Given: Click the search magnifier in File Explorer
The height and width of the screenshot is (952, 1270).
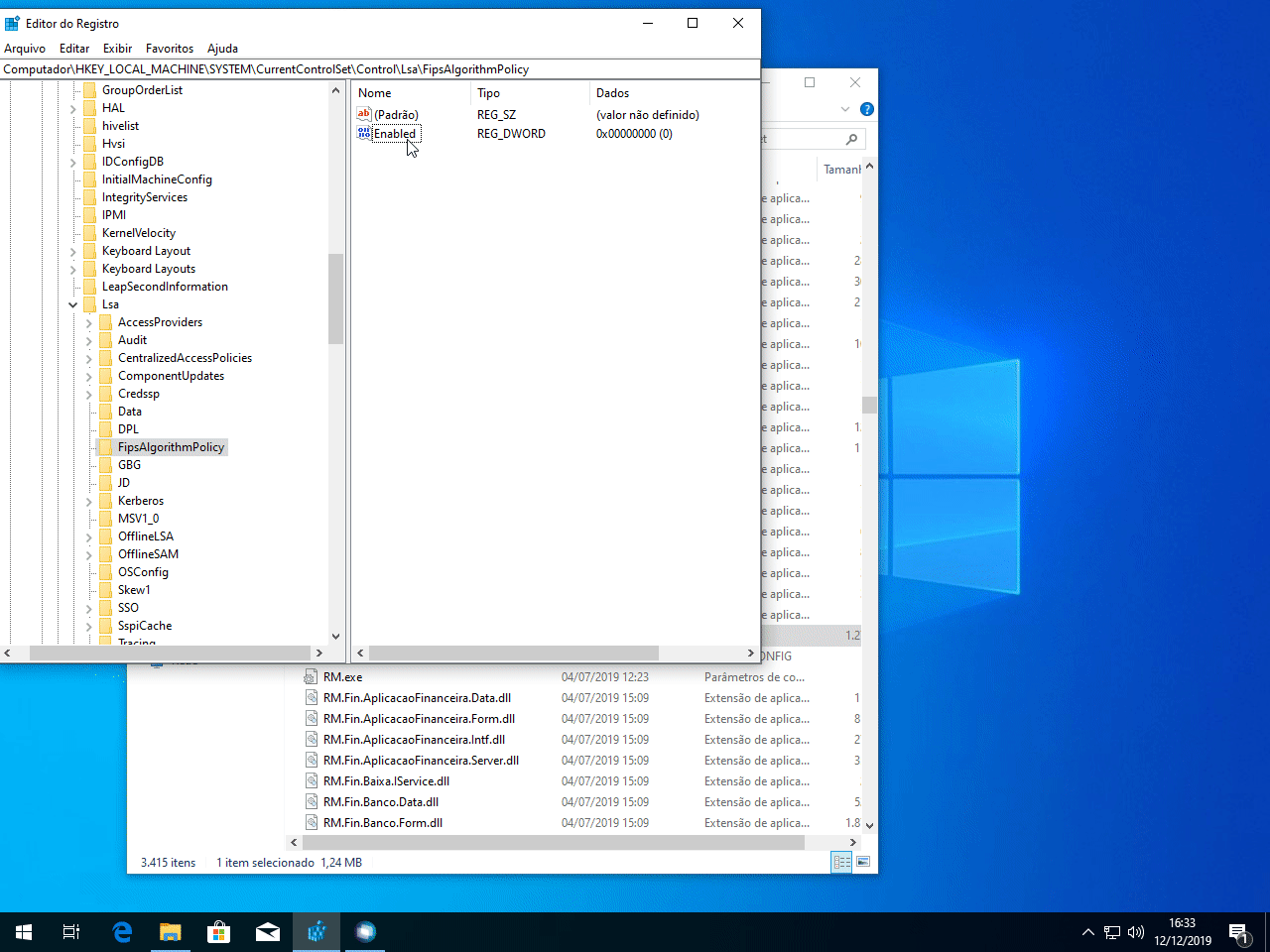Looking at the screenshot, I should click(x=851, y=139).
